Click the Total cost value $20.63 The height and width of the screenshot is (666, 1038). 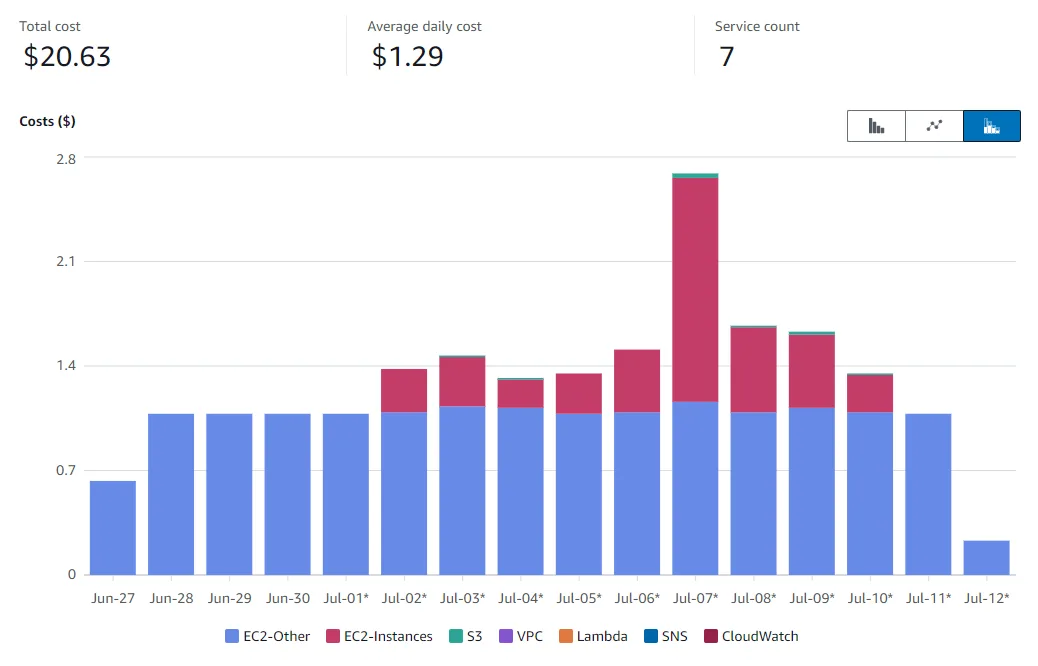67,56
